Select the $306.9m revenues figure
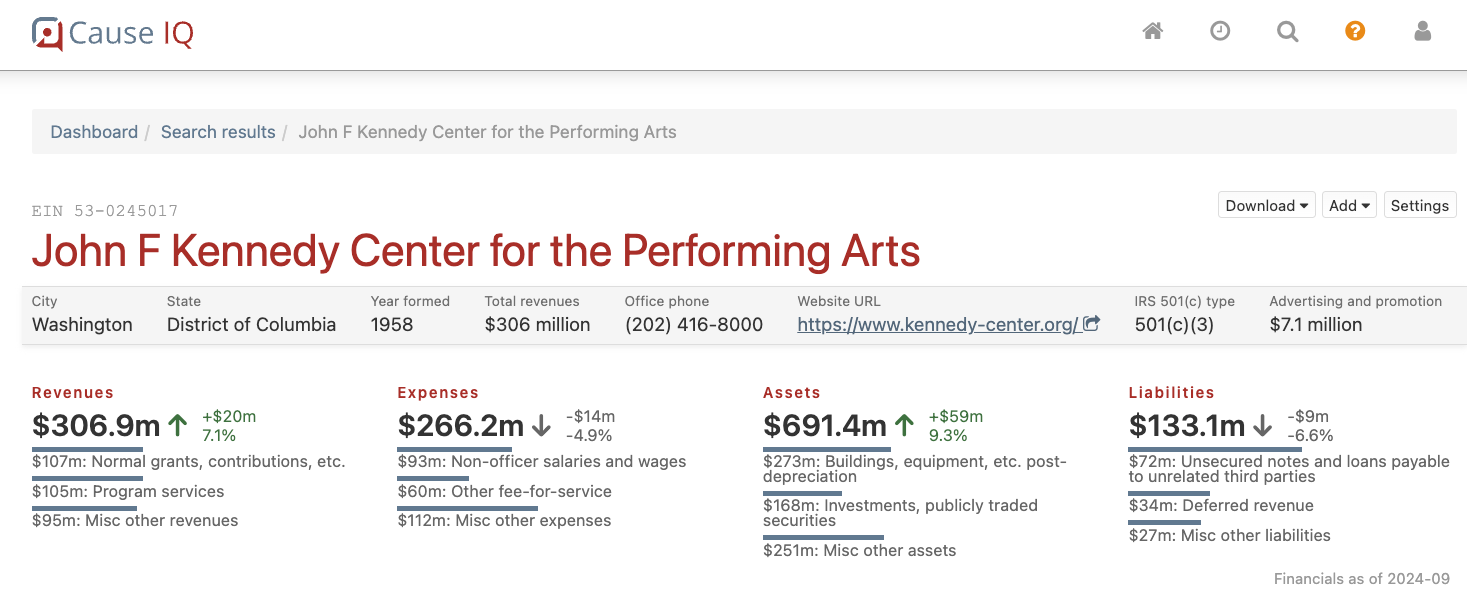This screenshot has width=1467, height=605. 97,426
